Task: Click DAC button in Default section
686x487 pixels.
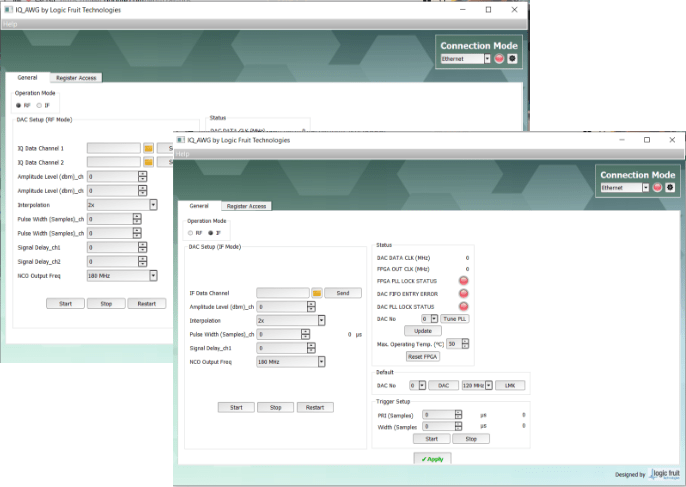Action: pos(443,385)
